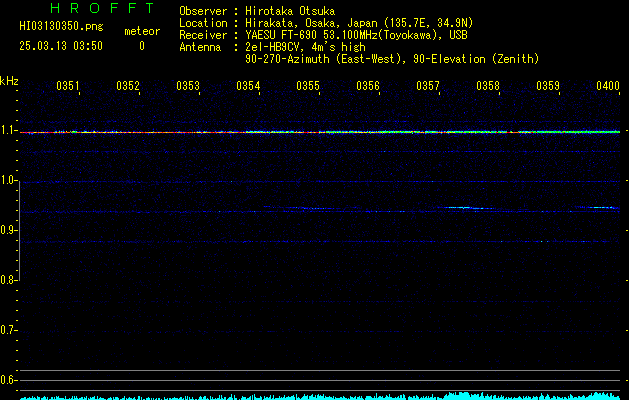Click time marker 0352
Image resolution: width=629 pixels, height=400 pixels.
[128, 85]
